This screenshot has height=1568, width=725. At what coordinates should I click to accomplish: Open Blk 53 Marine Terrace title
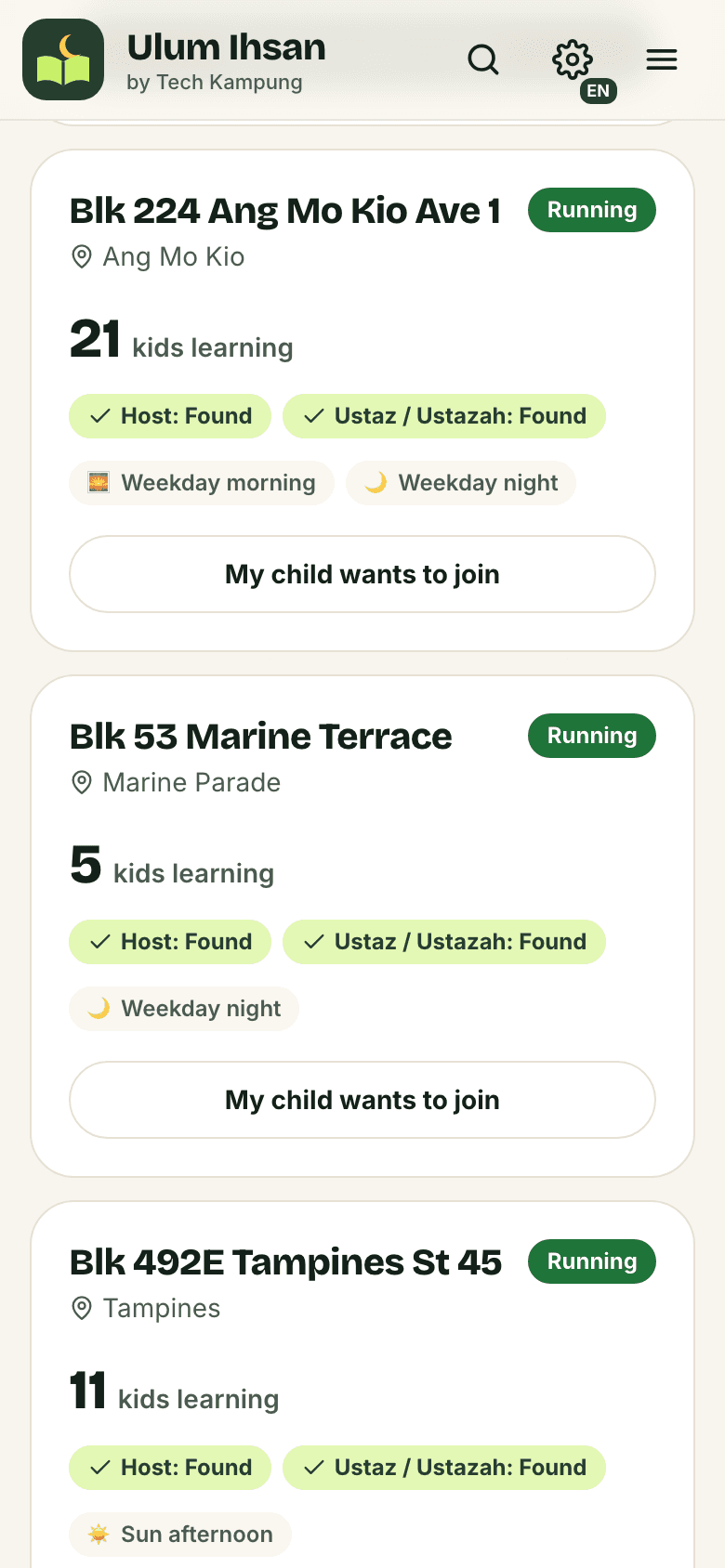tap(261, 737)
